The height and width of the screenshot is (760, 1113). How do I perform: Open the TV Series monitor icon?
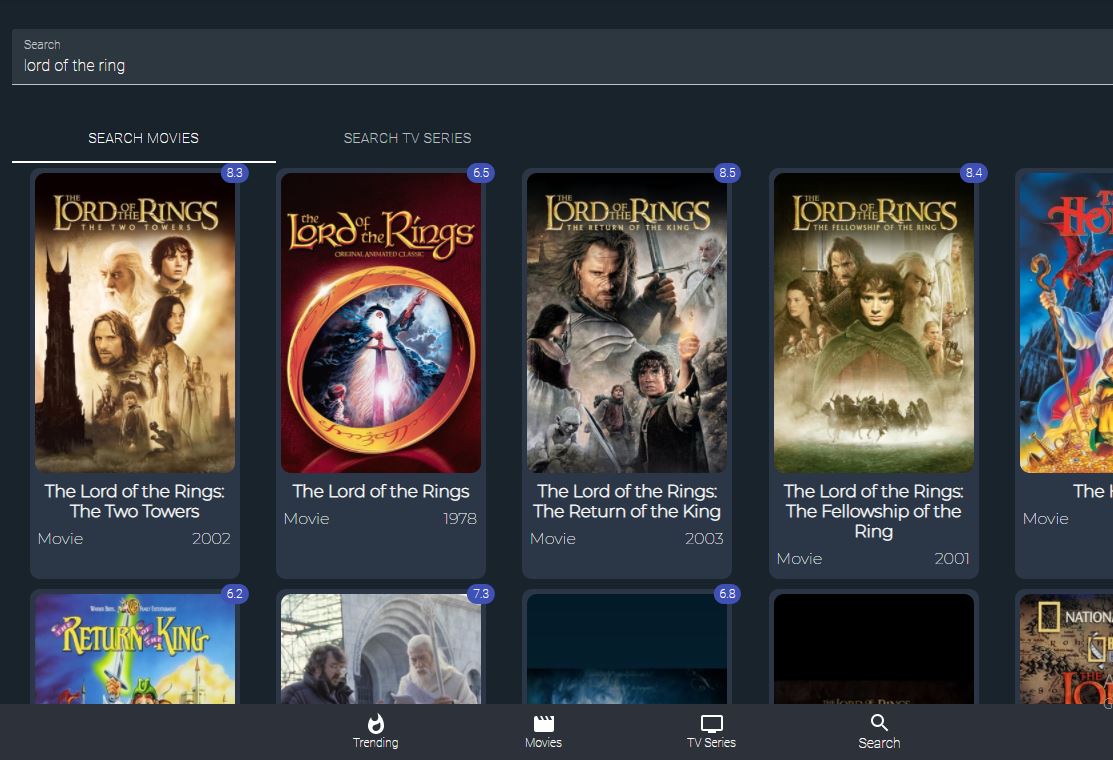pos(711,723)
